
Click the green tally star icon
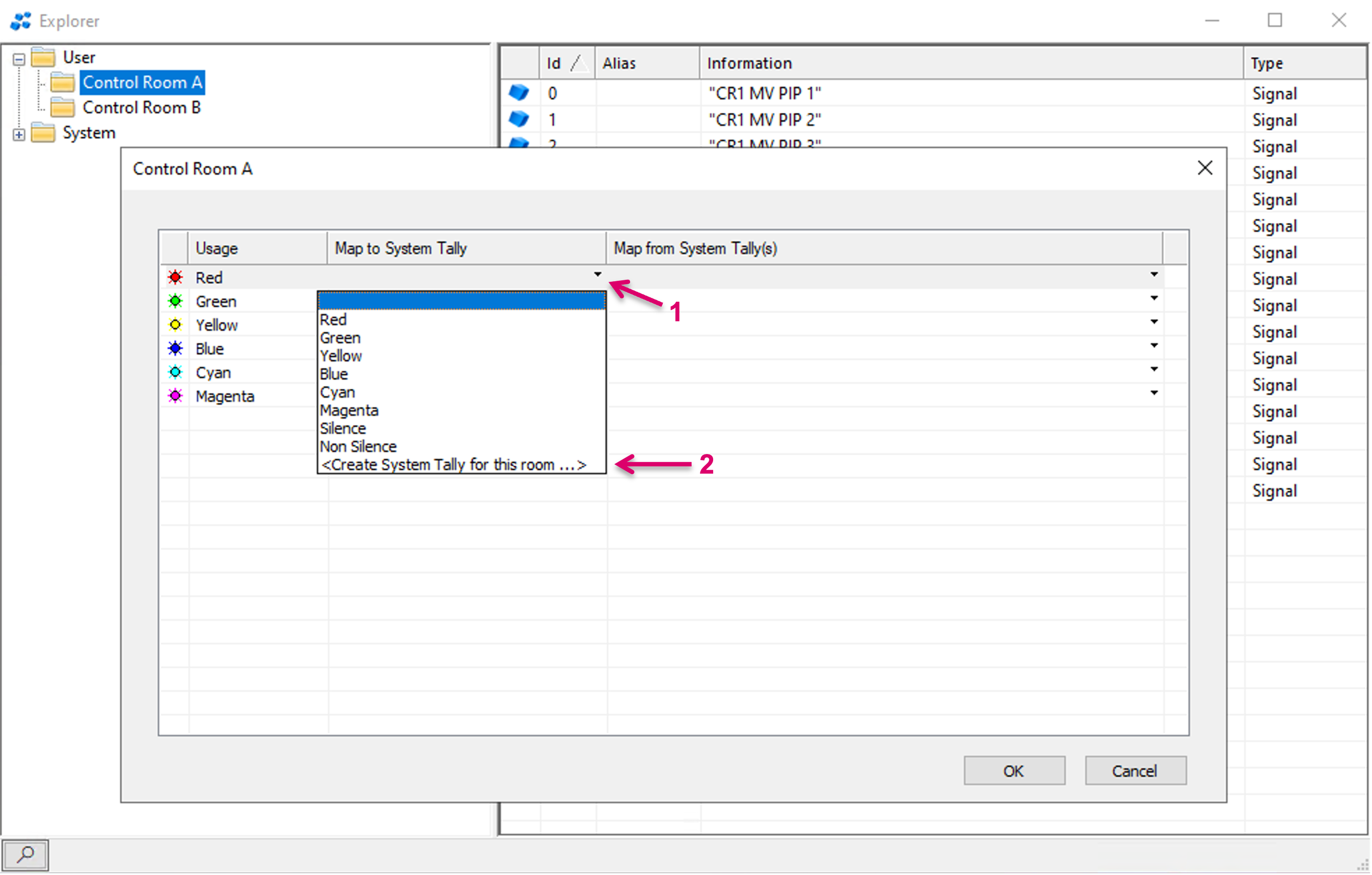tap(175, 301)
